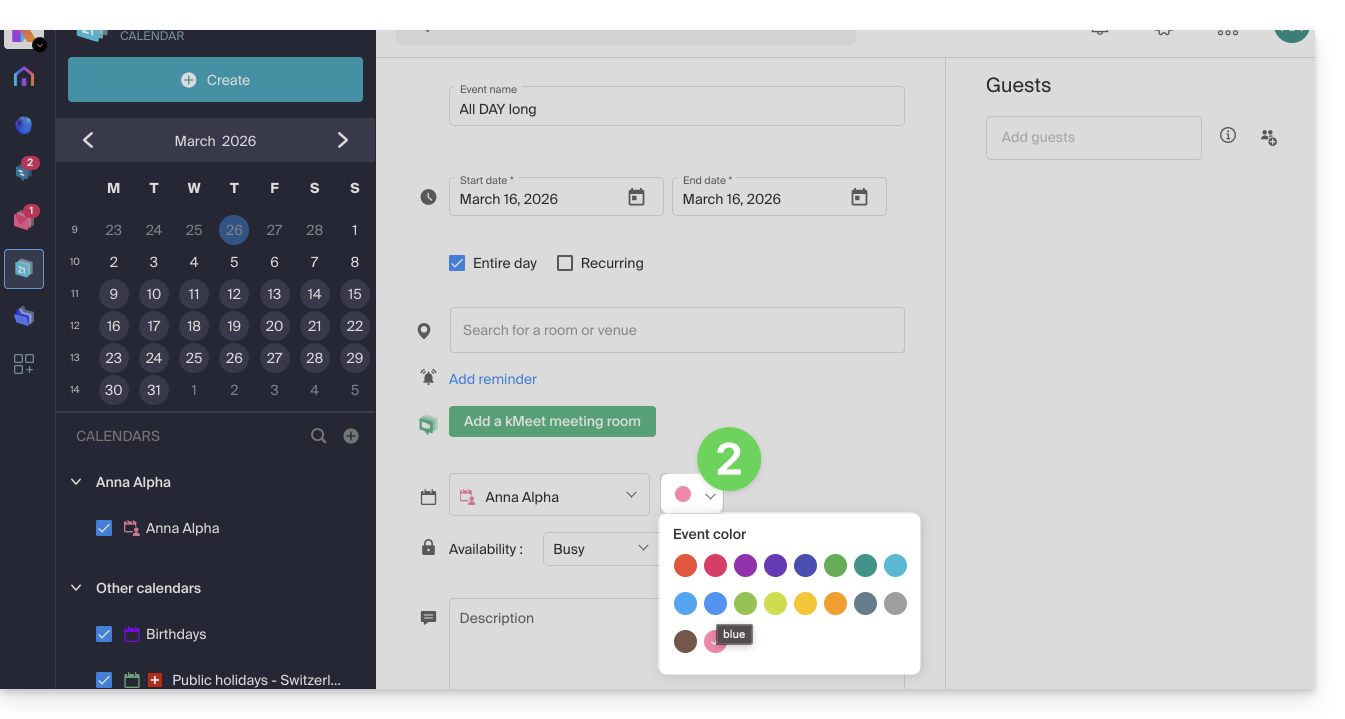
Task: Go to next month in mini calendar
Action: click(x=343, y=140)
